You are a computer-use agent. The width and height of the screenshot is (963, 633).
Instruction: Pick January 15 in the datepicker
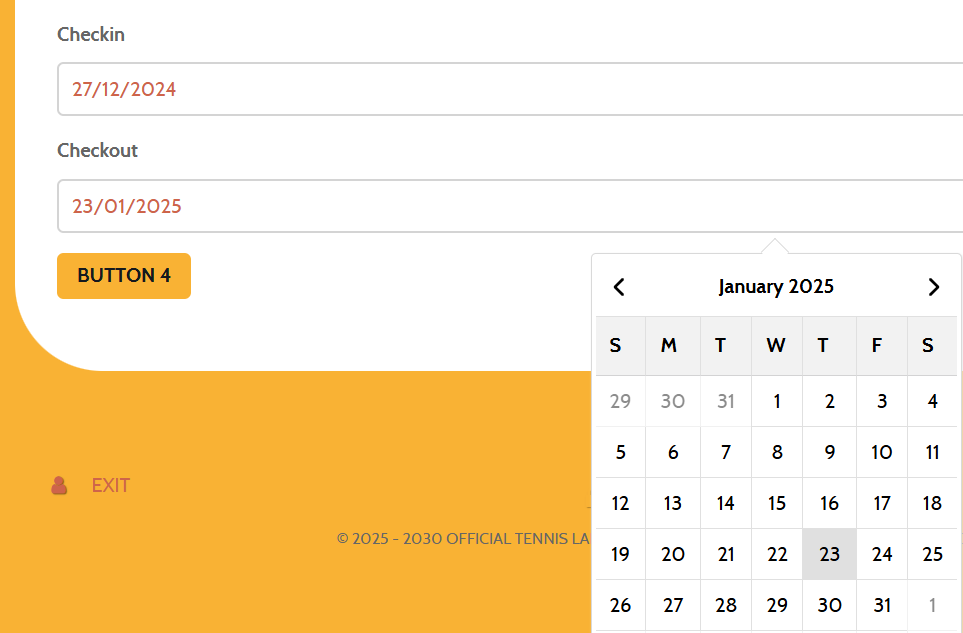point(777,503)
